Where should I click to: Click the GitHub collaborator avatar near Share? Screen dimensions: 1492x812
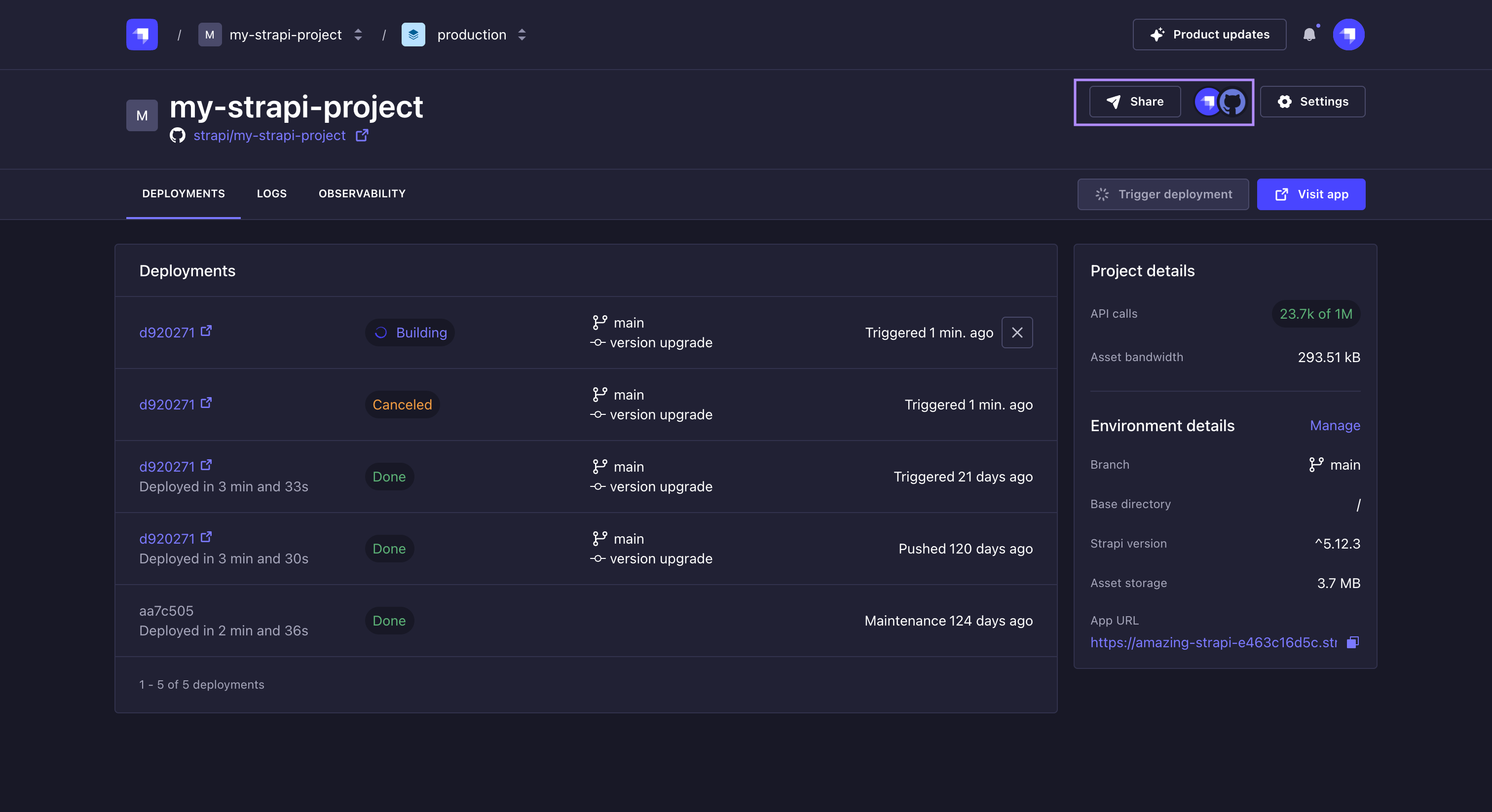1232,102
